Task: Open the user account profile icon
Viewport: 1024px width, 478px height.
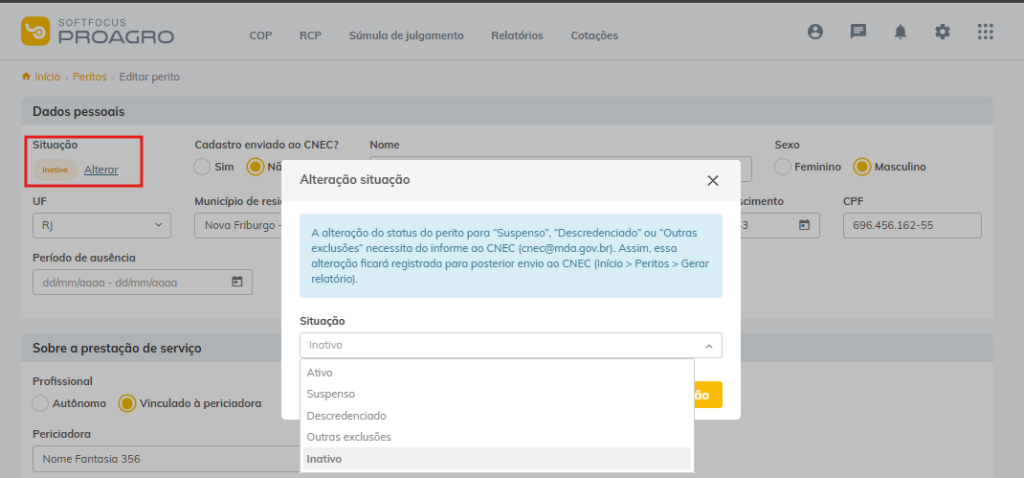Action: click(x=815, y=32)
